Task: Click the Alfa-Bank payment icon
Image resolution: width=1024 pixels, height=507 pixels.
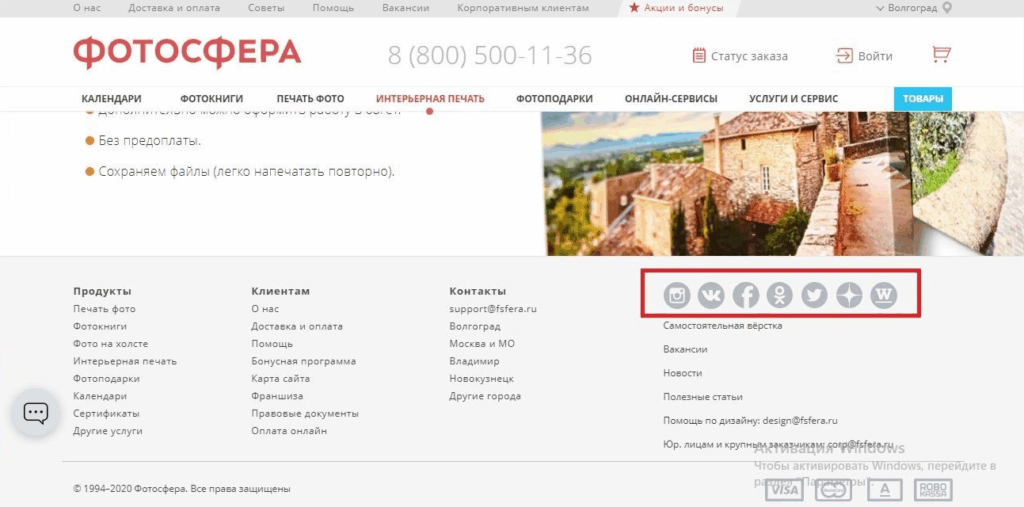Action: click(x=883, y=490)
